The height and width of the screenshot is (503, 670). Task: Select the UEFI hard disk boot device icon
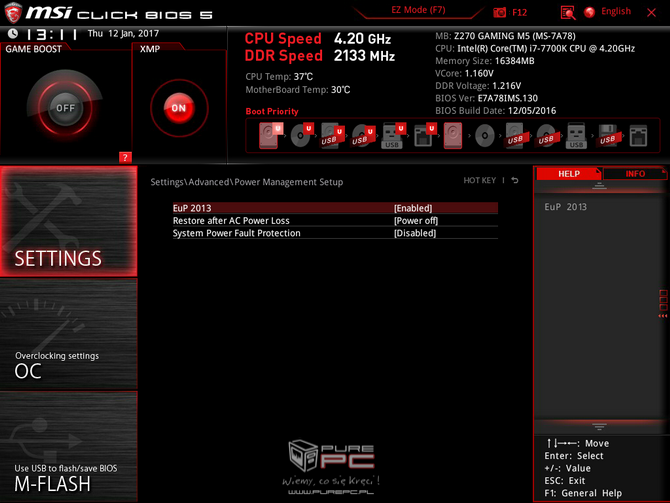pos(270,135)
